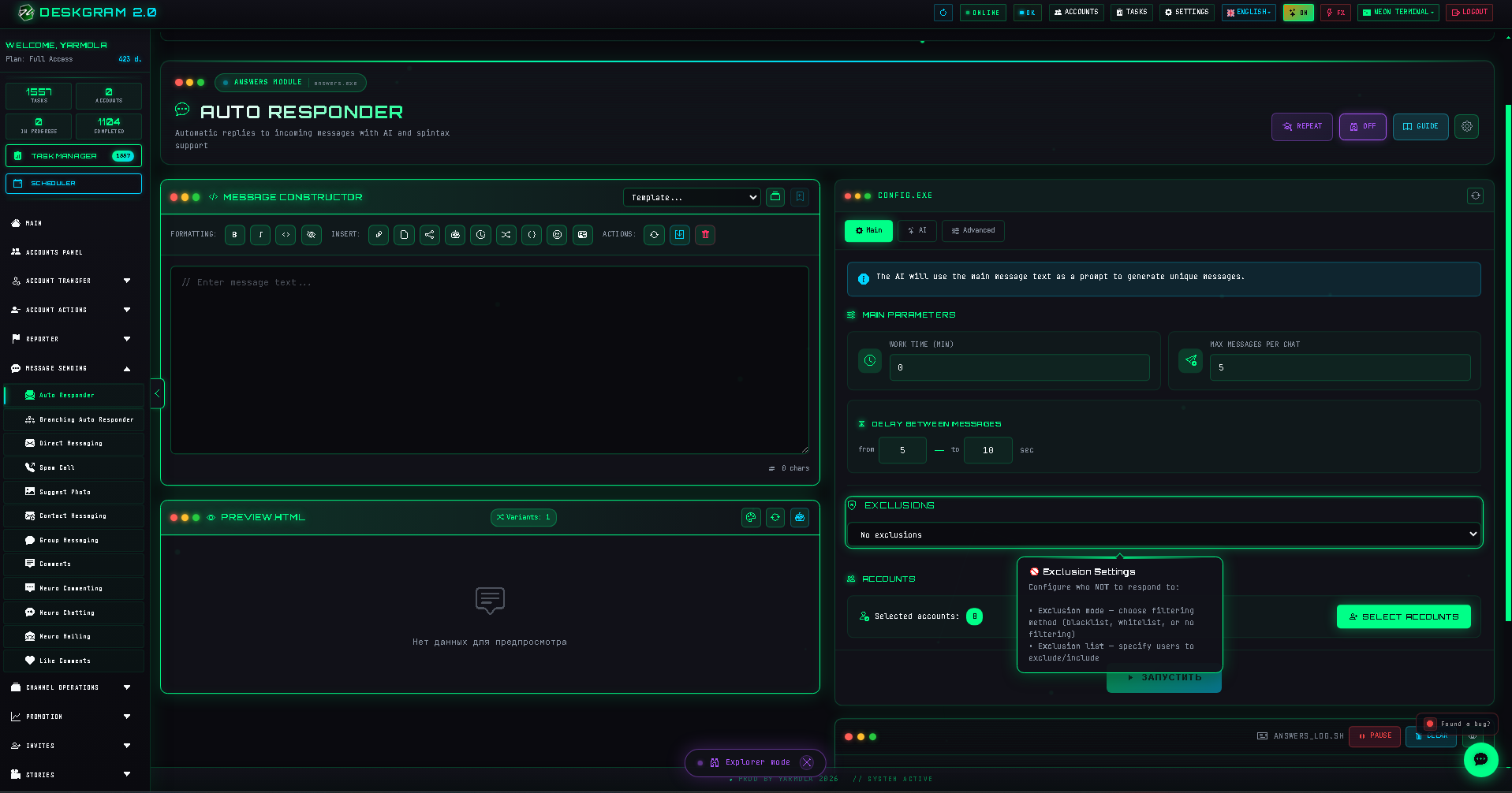
Task: Open preview palette theme icon
Action: tap(751, 517)
